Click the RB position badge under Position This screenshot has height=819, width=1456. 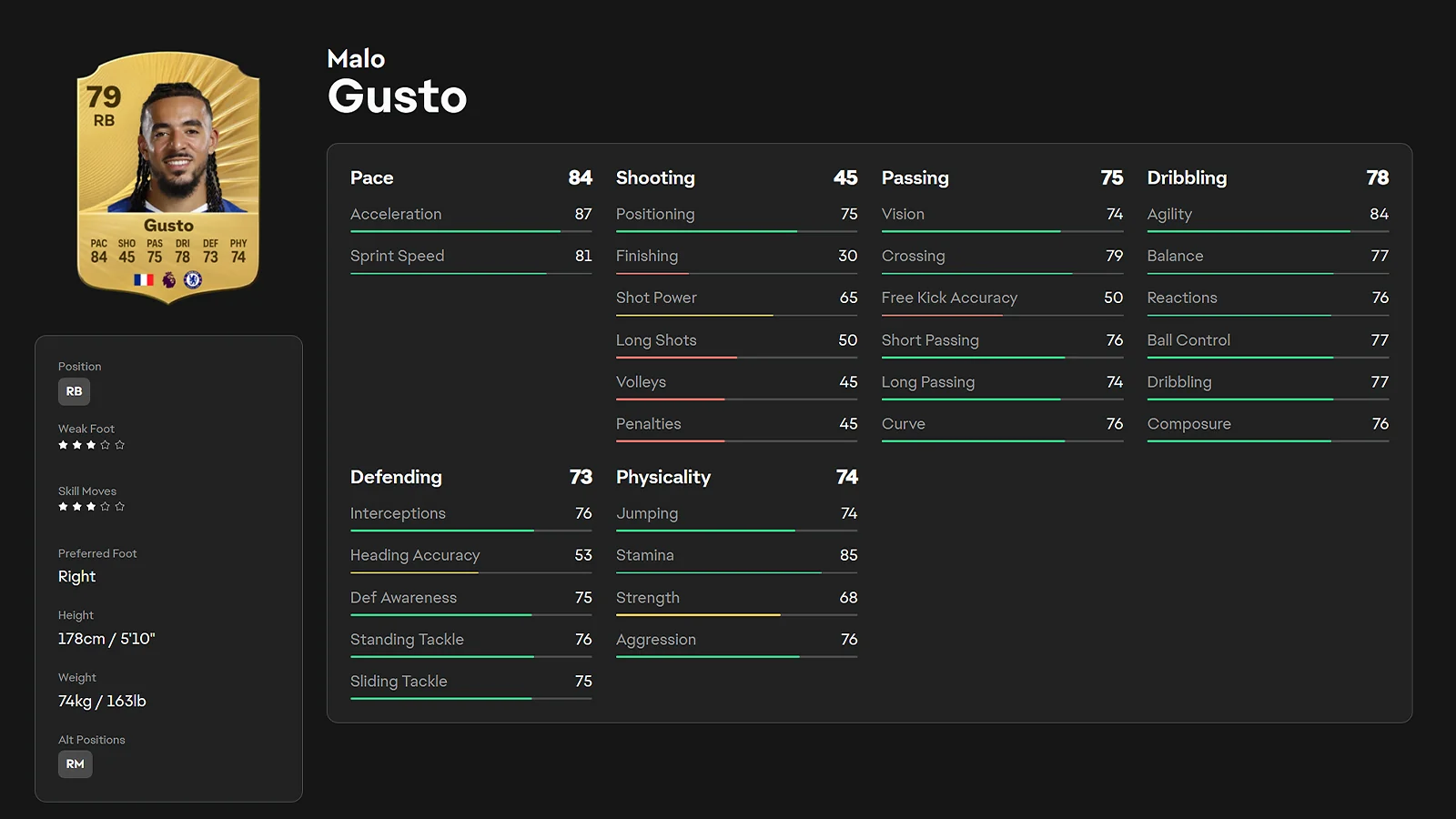click(75, 391)
